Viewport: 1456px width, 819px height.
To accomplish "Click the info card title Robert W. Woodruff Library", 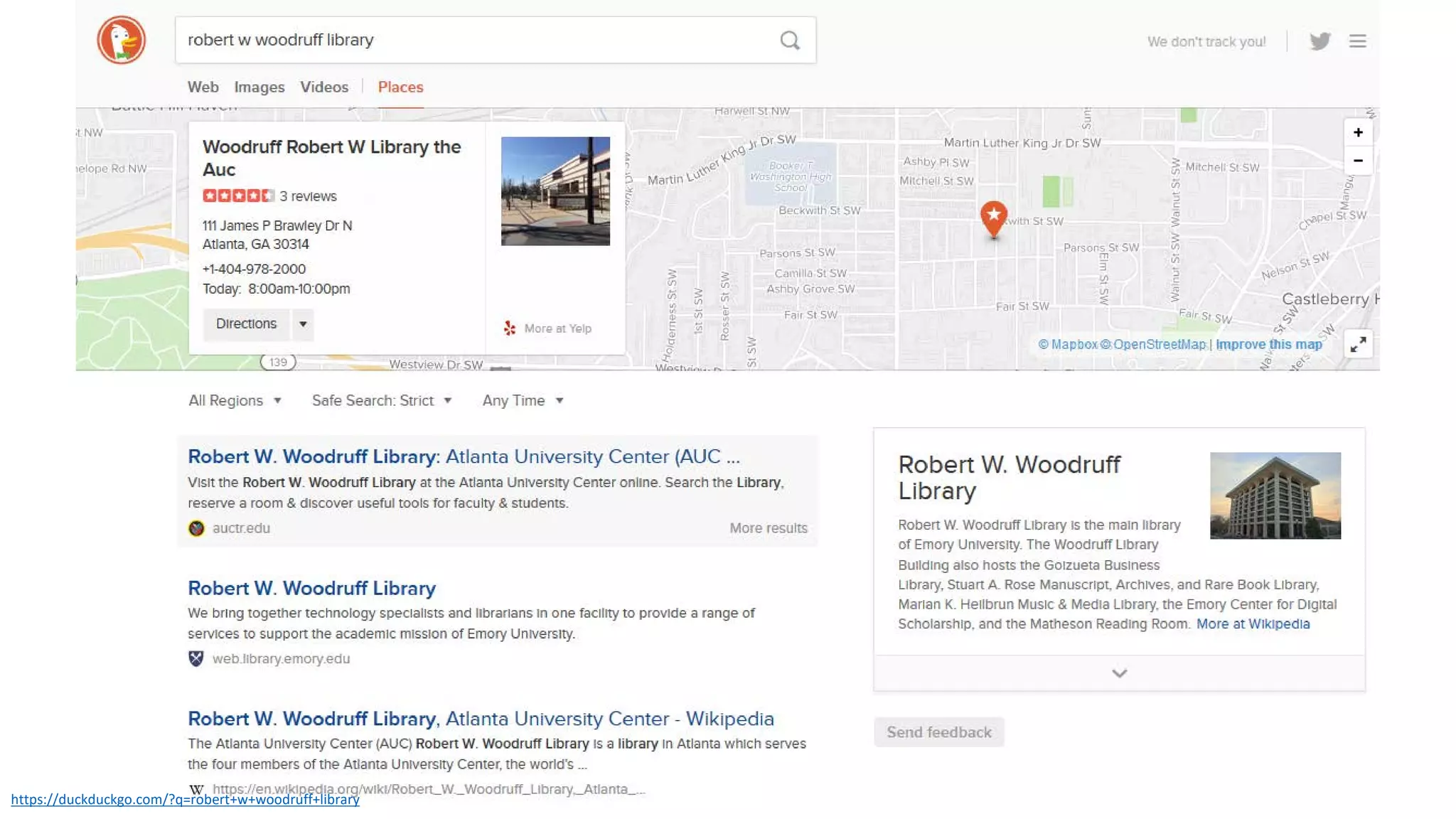I will coord(1009,478).
